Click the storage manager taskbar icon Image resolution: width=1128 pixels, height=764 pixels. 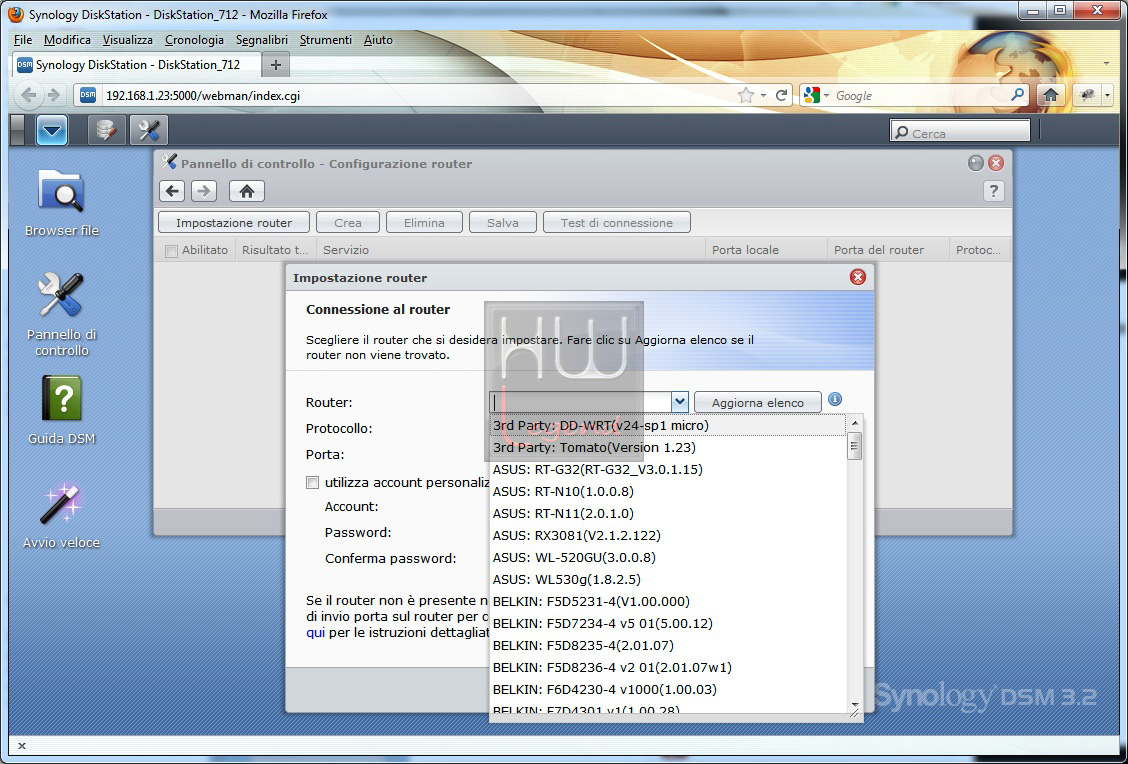point(106,131)
